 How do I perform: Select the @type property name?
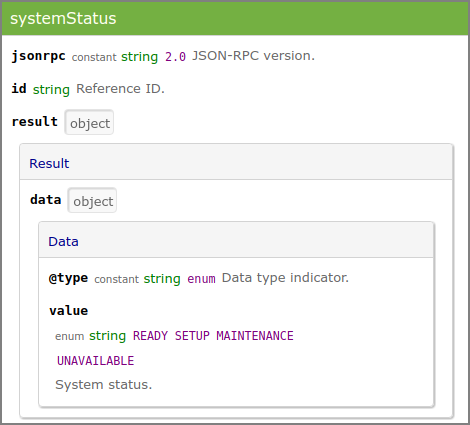(68, 278)
